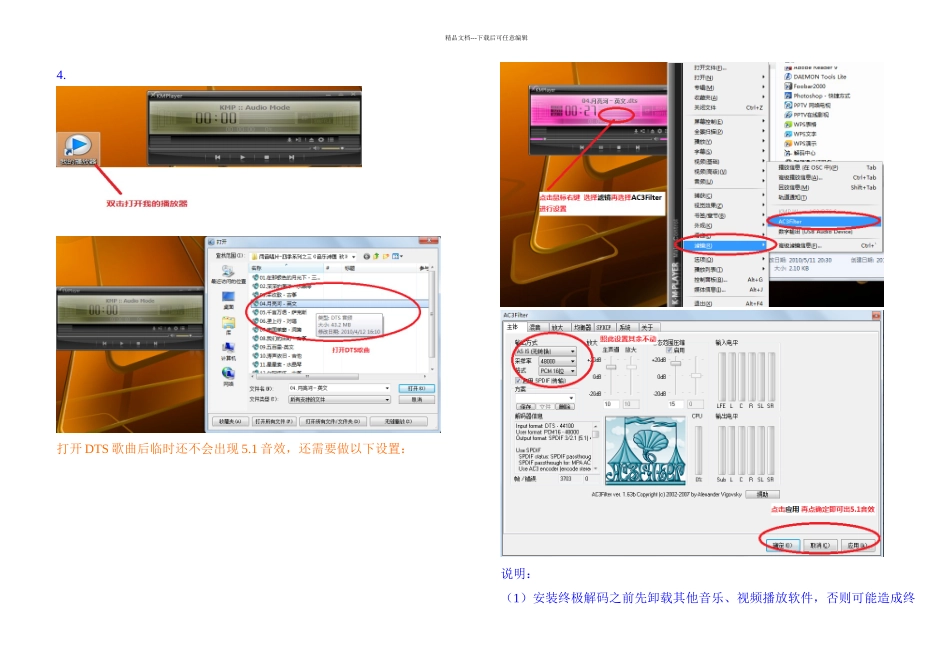Viewport: 950px width, 672px height.
Task: Select Desktop in Open dialog sidebar
Action: tap(228, 300)
